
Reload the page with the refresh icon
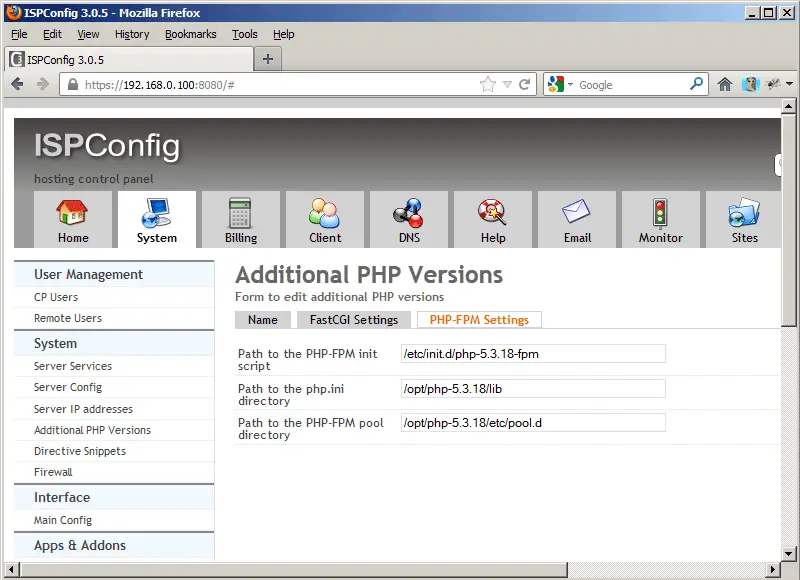pyautogui.click(x=524, y=84)
